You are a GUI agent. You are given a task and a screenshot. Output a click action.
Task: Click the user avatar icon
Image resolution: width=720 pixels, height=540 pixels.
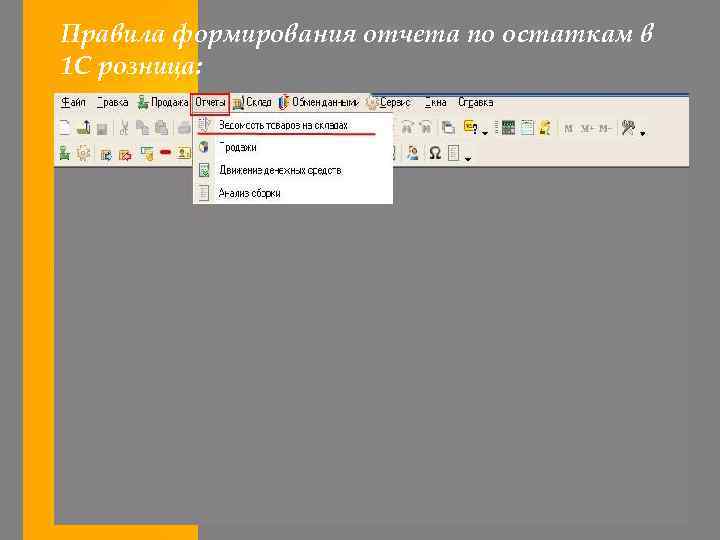(x=413, y=153)
